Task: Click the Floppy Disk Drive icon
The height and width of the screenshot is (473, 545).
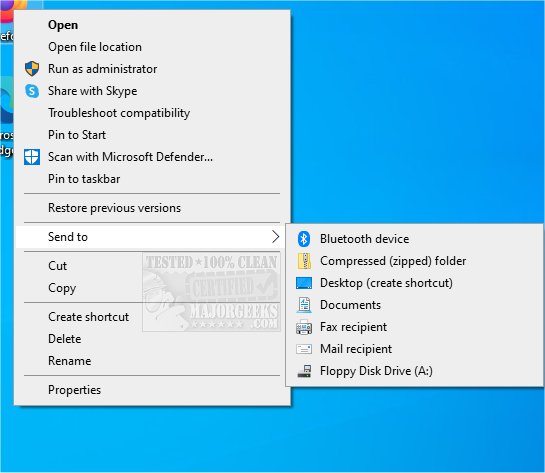Action: pos(304,371)
